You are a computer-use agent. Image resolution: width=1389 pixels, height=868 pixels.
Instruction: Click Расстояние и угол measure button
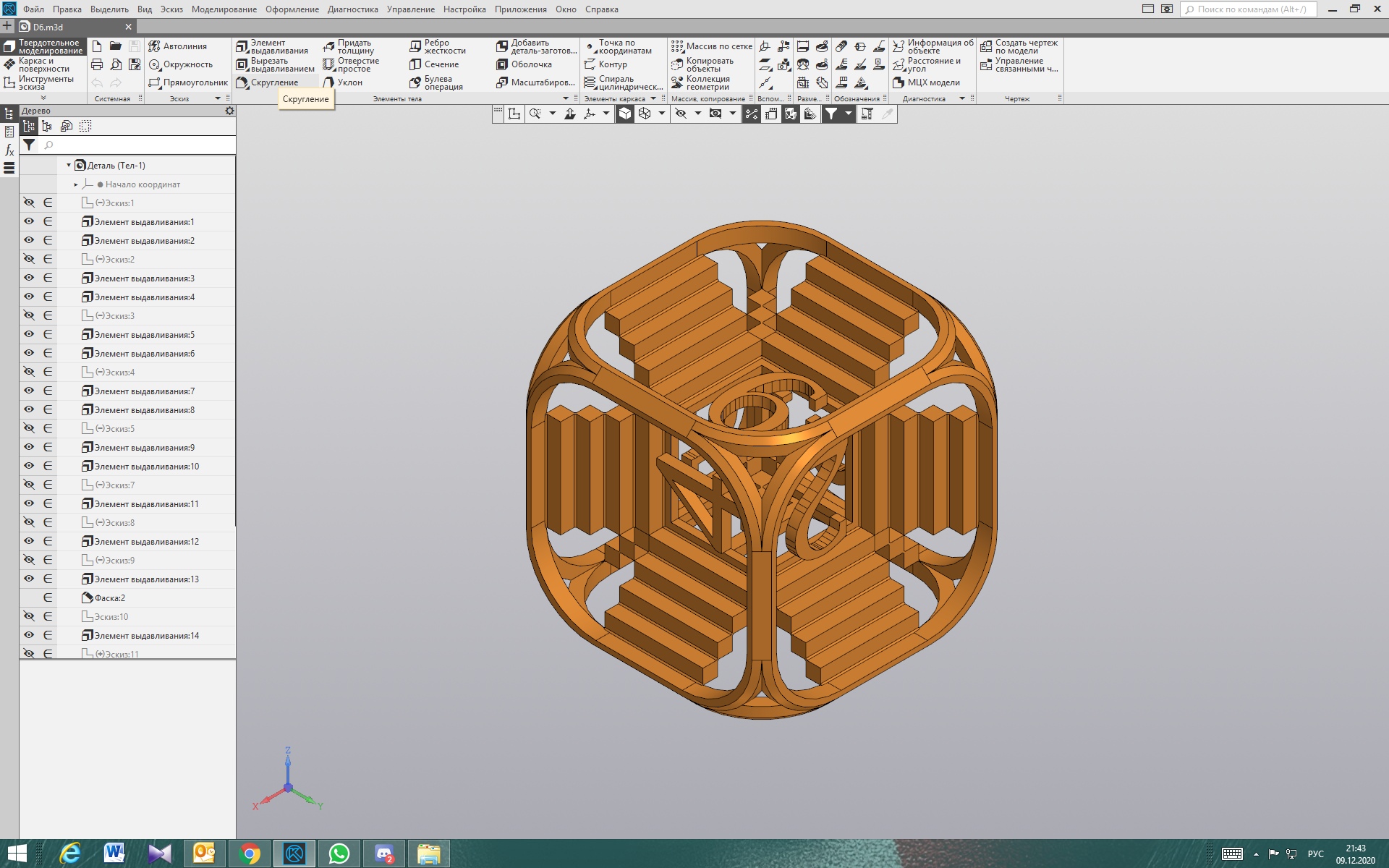927,65
